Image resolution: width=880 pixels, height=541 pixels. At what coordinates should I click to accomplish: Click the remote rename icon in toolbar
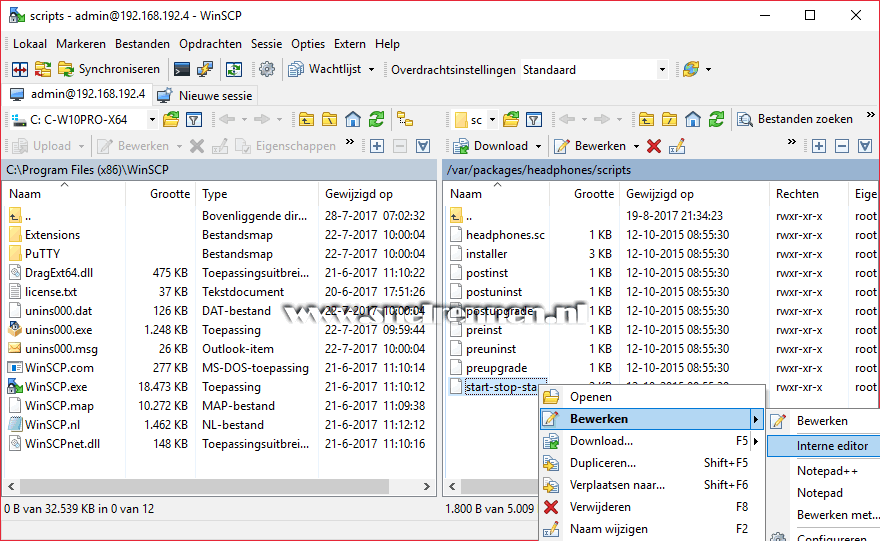[677, 146]
